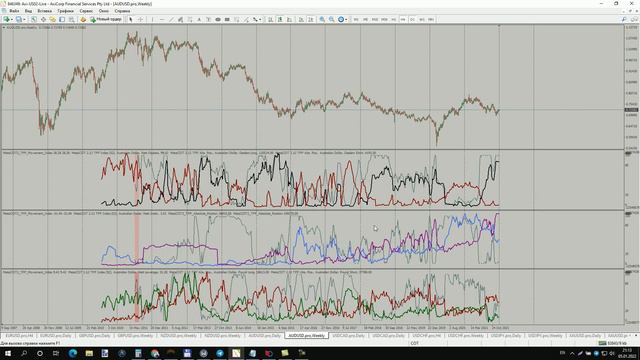Open the New Chart toolbar icon

click(6, 19)
